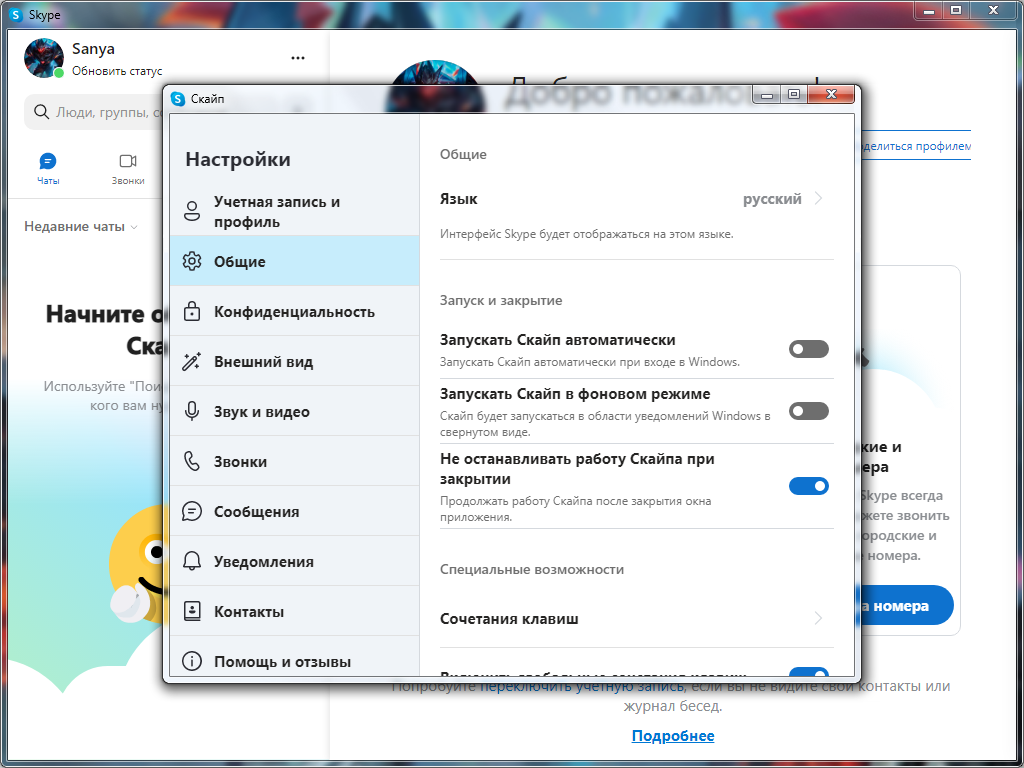
Task: Minimize the Скайп settings window
Action: pos(767,95)
